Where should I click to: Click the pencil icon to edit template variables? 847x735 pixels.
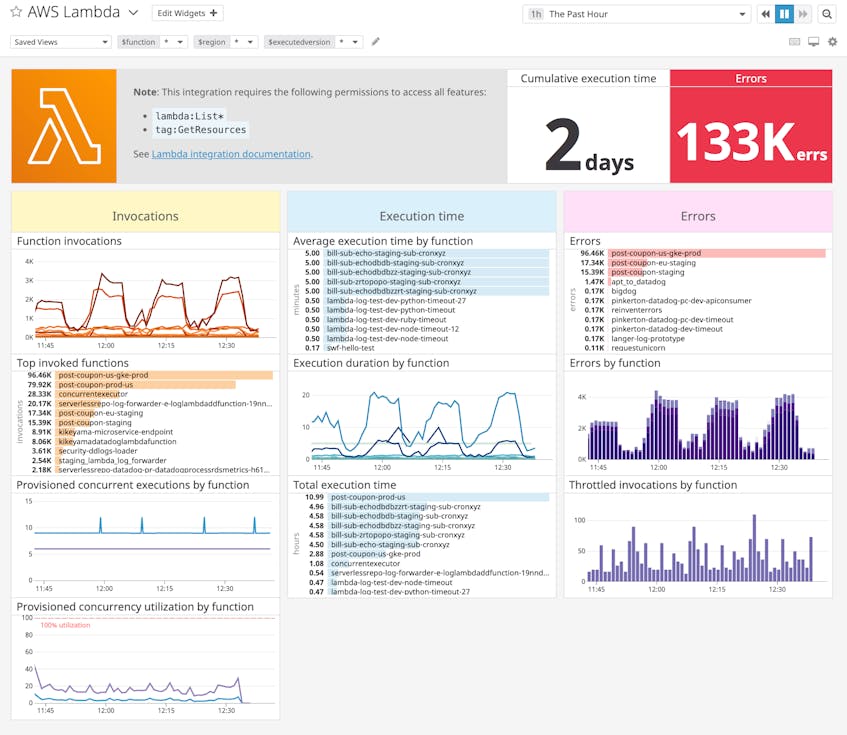[376, 42]
